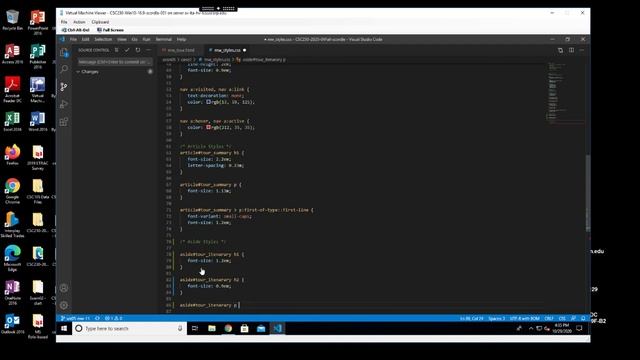Click the Open Changes icon in the editor toolbar

click(x=560, y=50)
